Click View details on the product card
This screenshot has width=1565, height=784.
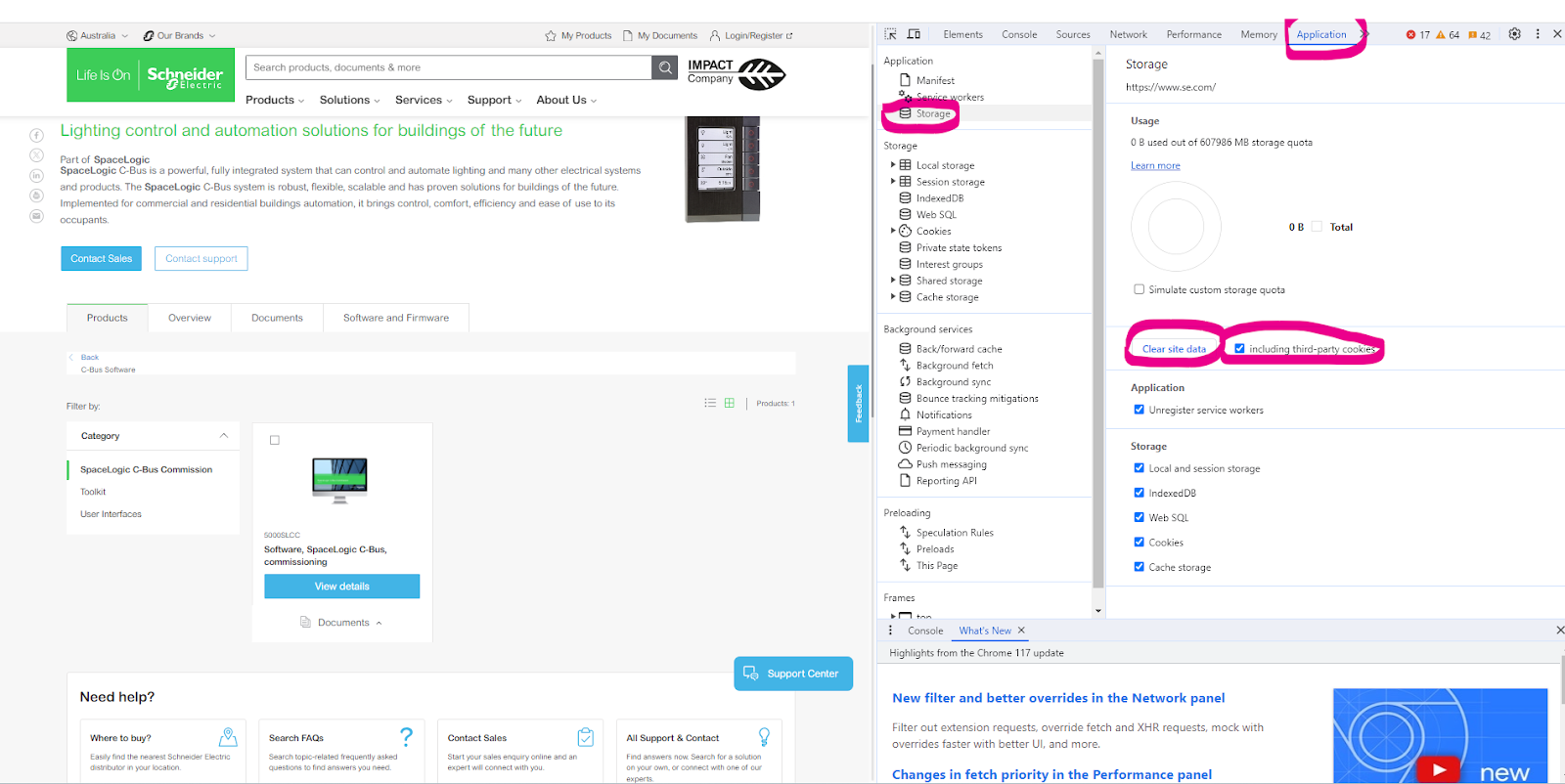coord(341,587)
